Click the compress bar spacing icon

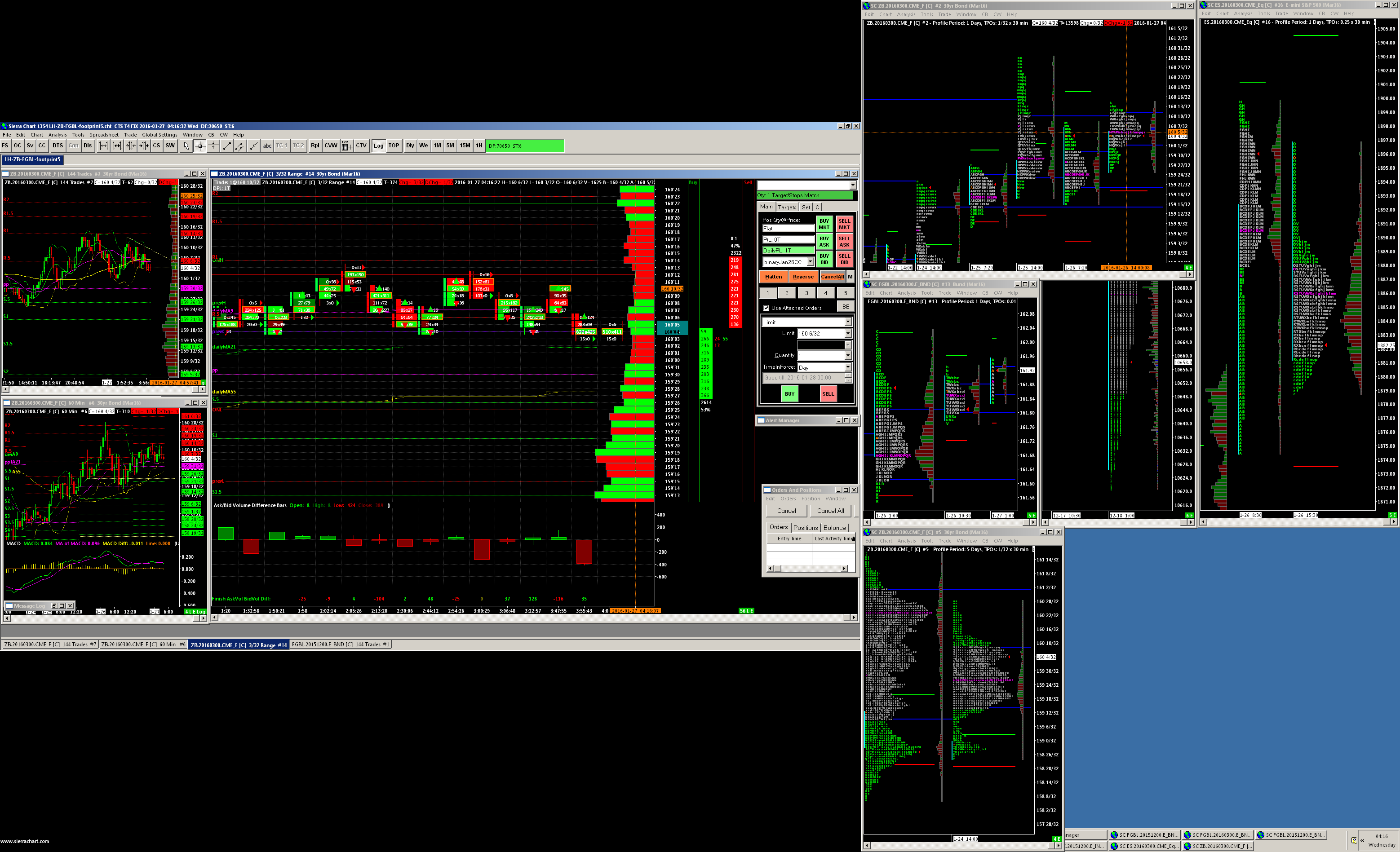pos(131,146)
